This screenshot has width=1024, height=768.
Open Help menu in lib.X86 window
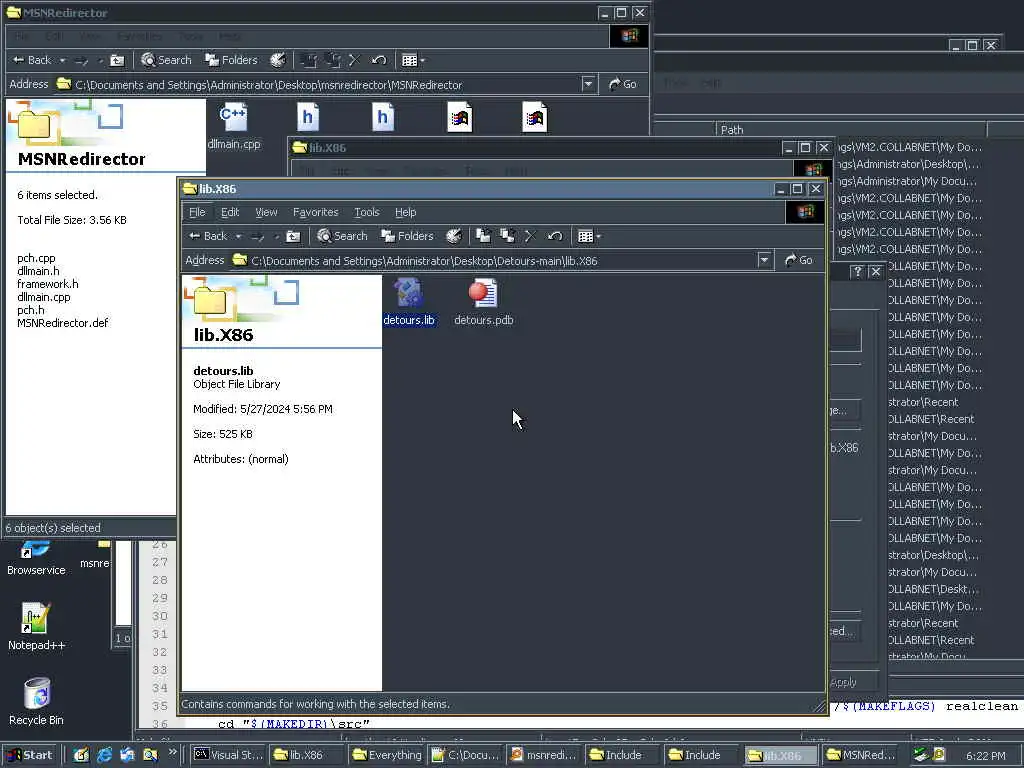coord(406,212)
